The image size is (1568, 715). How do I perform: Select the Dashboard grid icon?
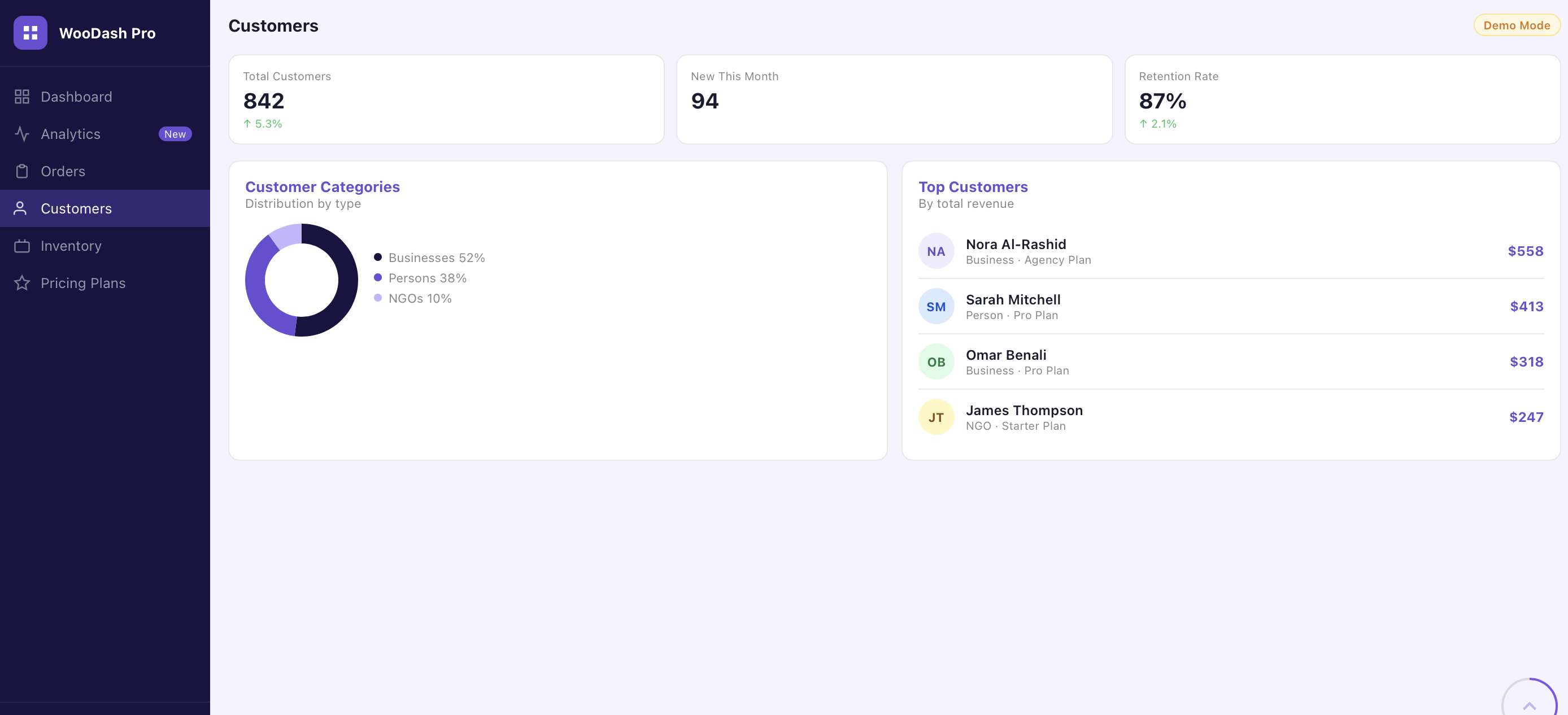point(22,96)
